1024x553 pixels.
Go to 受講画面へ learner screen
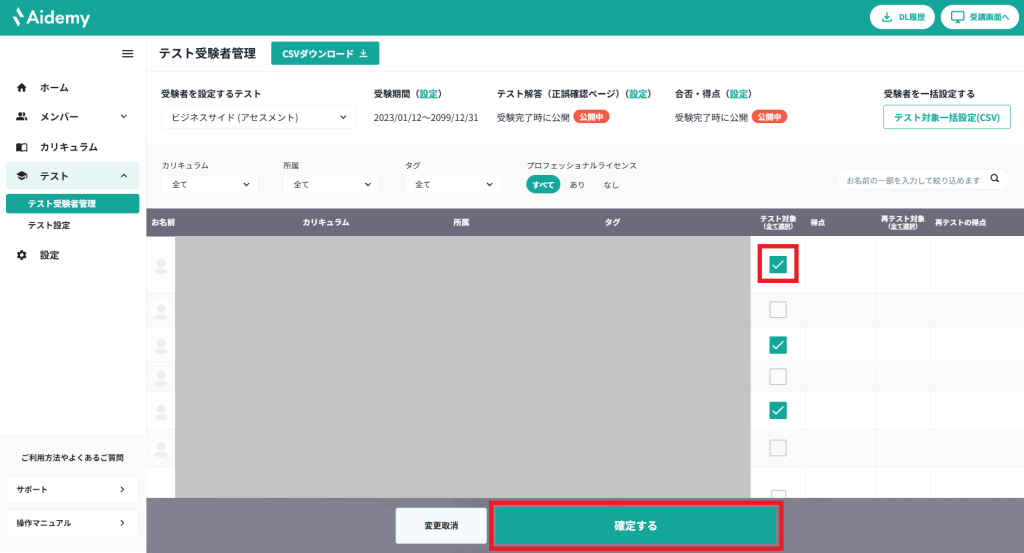pos(979,17)
